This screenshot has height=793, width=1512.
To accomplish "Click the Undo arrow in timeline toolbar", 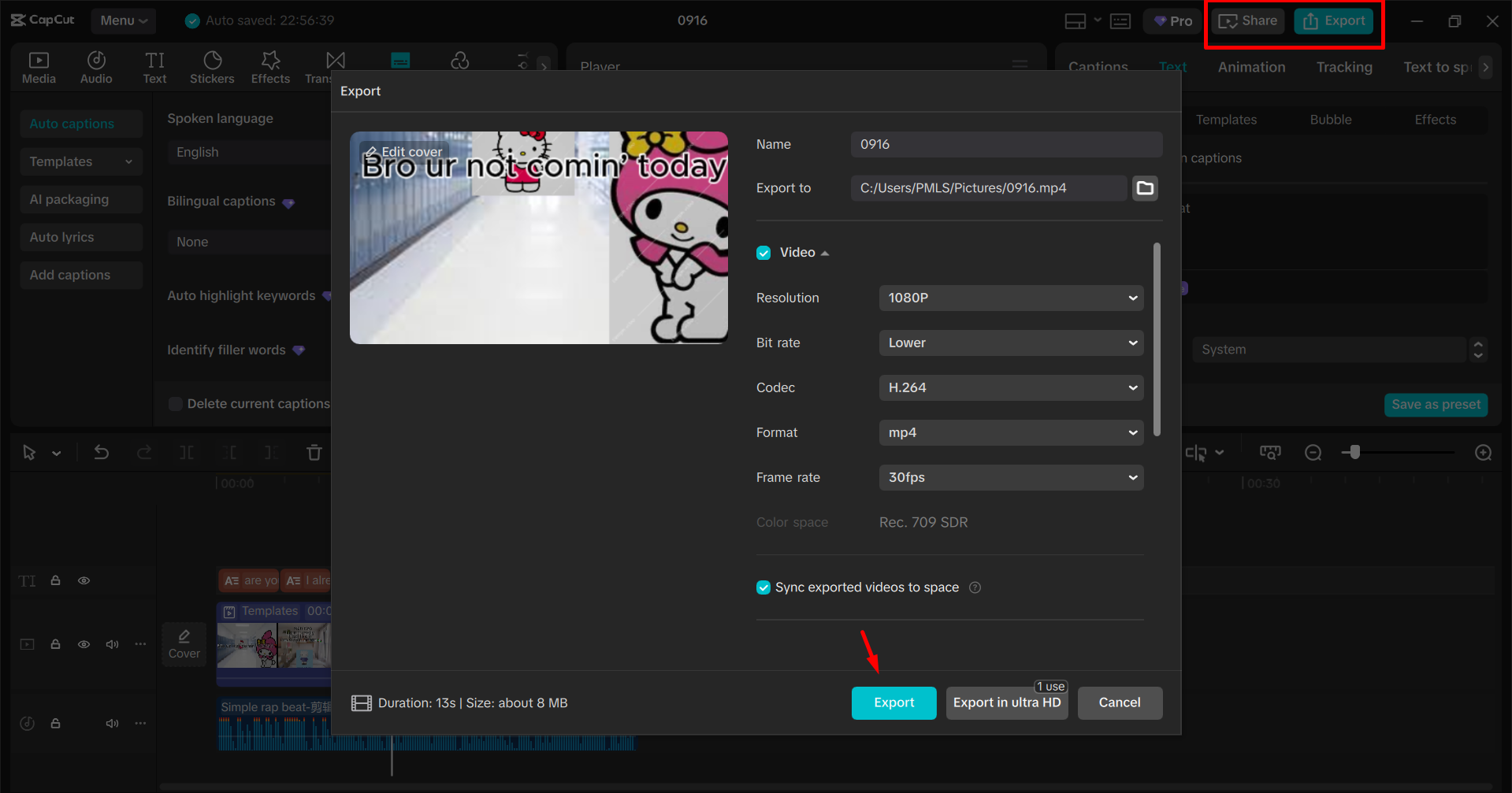I will (102, 452).
